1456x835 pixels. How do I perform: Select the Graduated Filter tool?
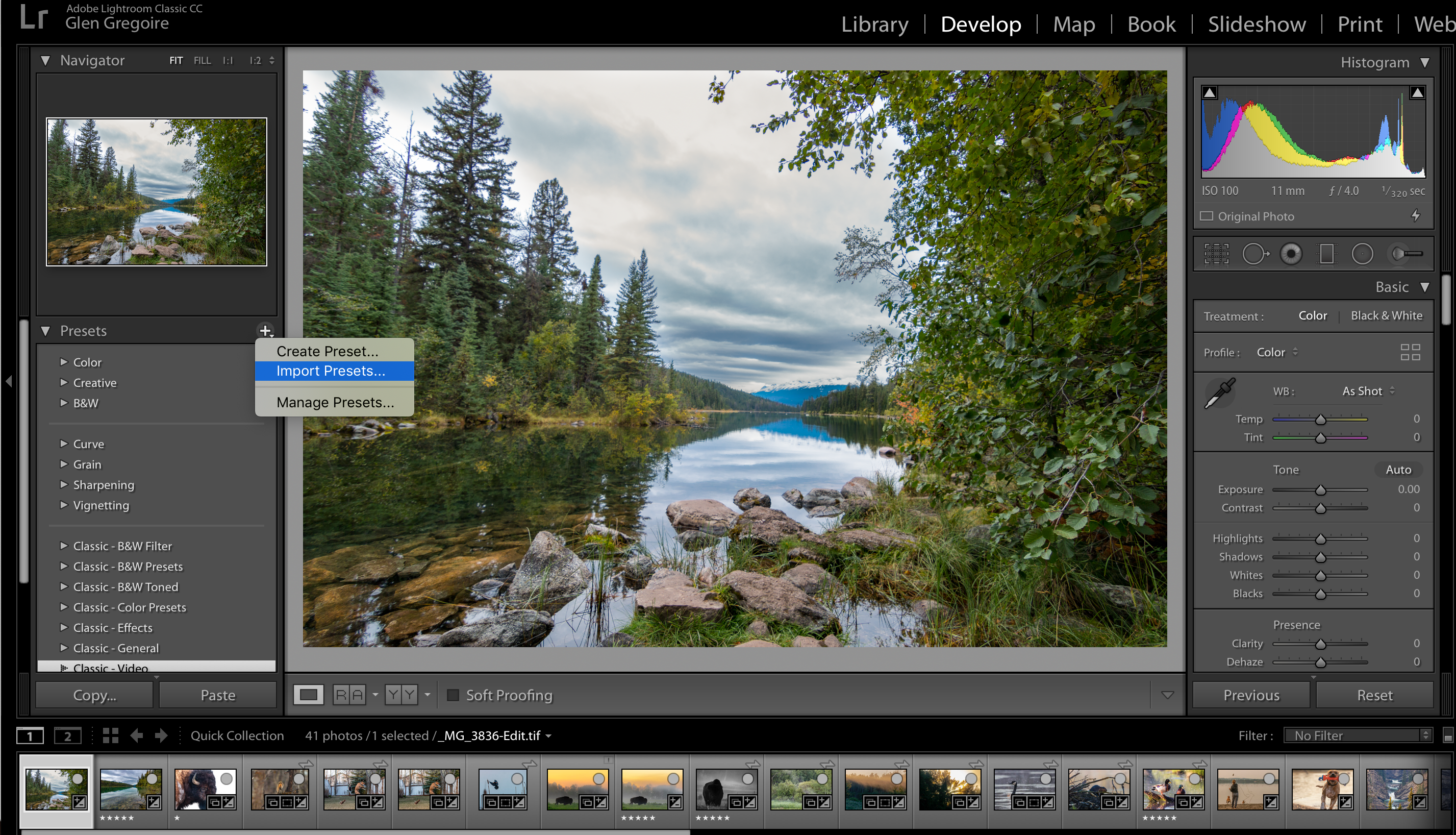1326,254
